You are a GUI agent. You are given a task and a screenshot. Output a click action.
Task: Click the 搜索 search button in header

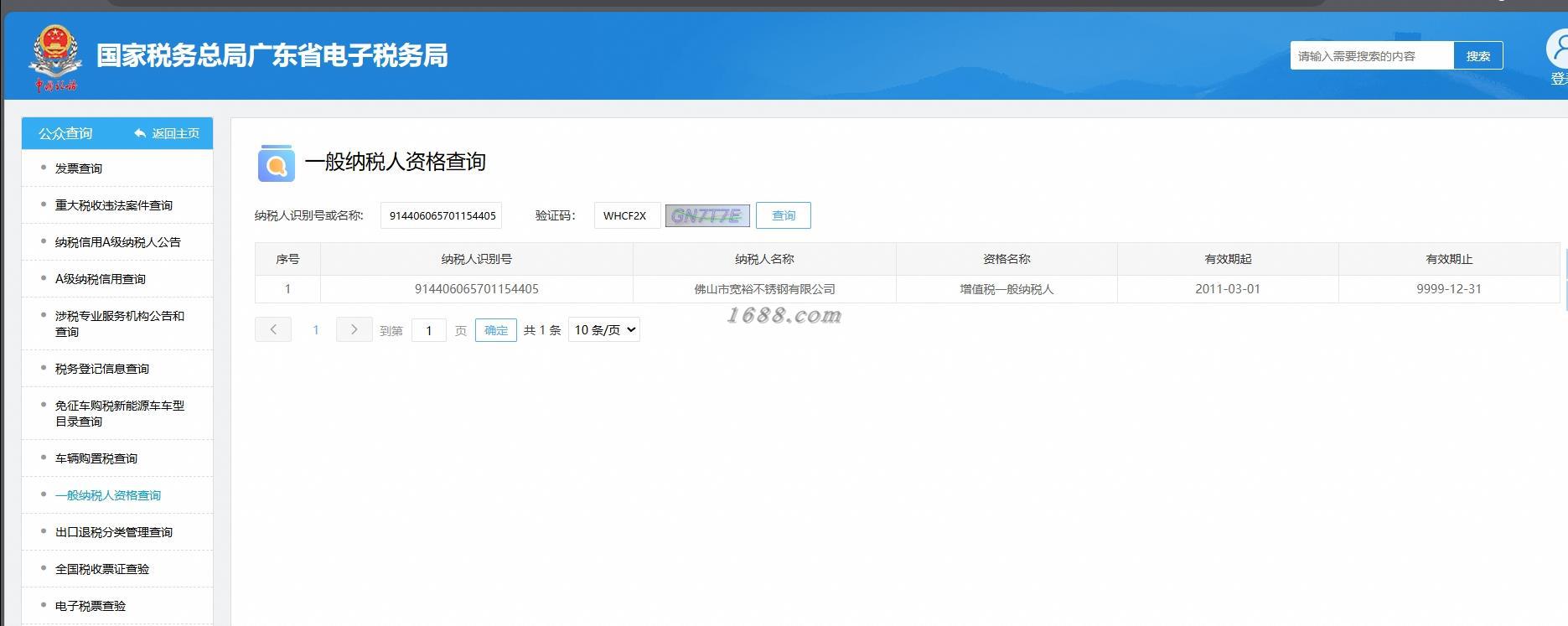click(x=1478, y=55)
